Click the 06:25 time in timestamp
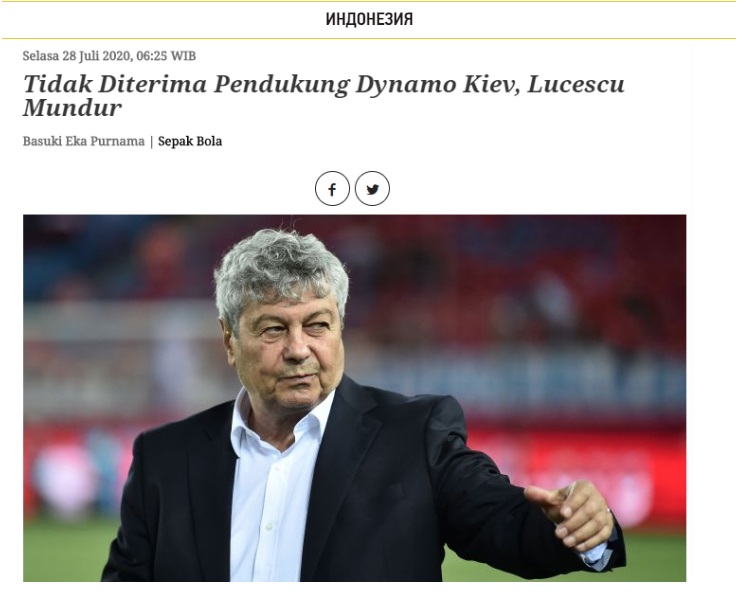The height and width of the screenshot is (604, 749). [x=152, y=56]
